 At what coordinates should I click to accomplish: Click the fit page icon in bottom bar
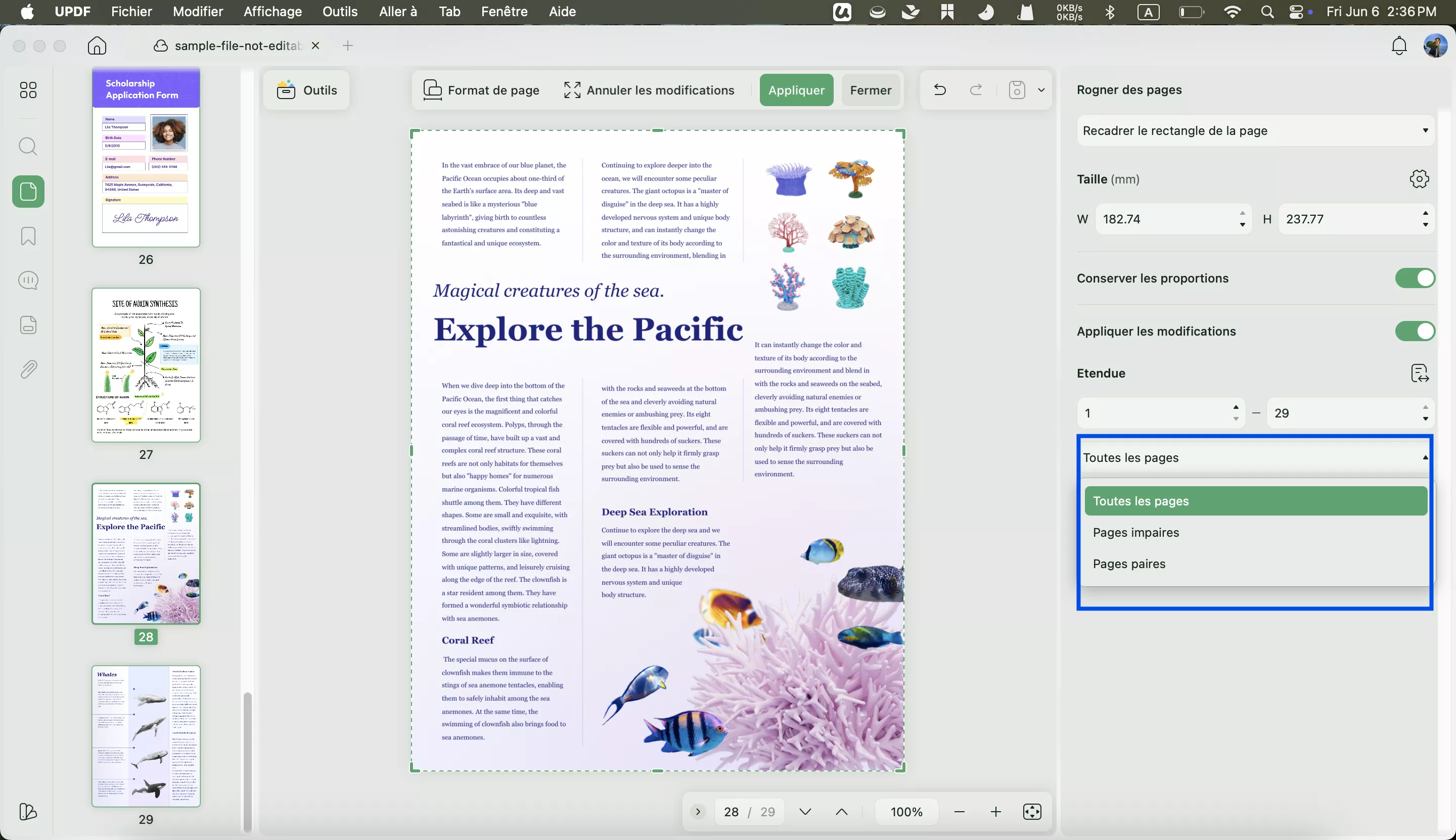tap(1032, 812)
